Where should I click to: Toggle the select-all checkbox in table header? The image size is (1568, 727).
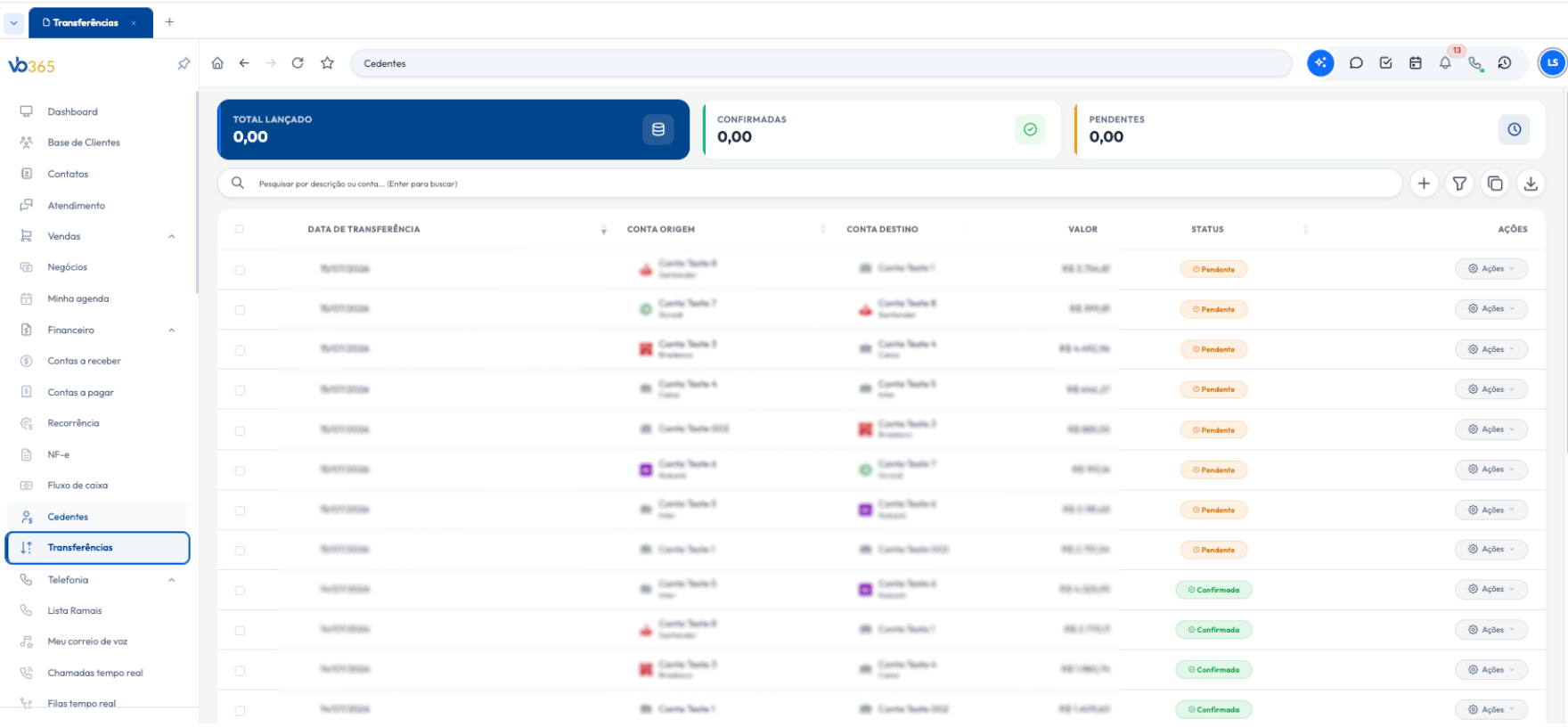[x=239, y=229]
